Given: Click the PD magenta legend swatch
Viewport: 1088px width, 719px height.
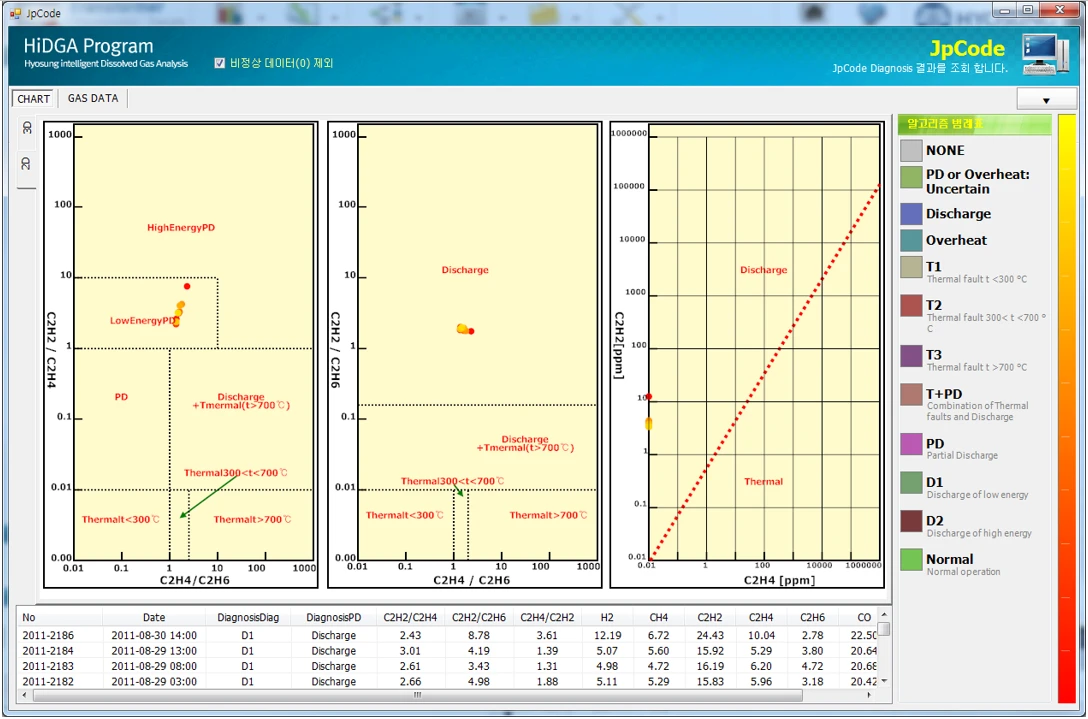Looking at the screenshot, I should (911, 444).
